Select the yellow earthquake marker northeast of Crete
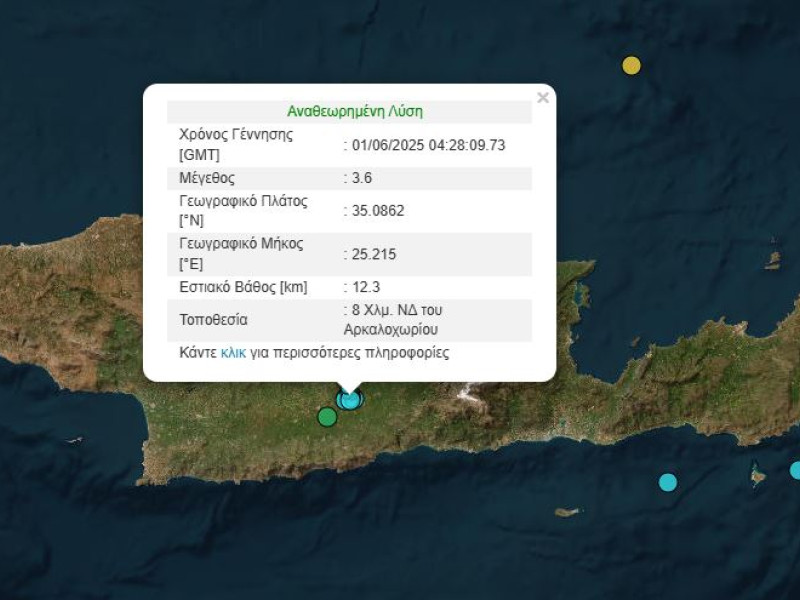This screenshot has width=800, height=600. pyautogui.click(x=631, y=65)
